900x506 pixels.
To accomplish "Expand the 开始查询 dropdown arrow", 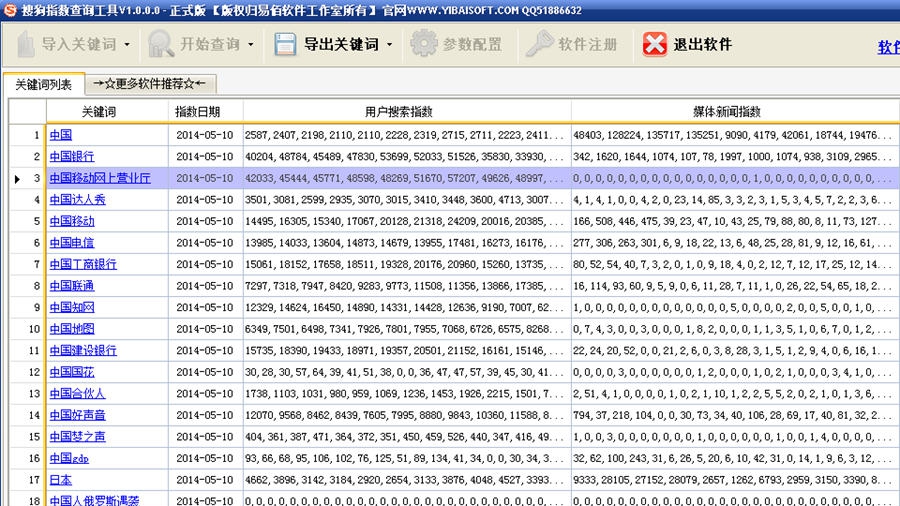I will 251,45.
